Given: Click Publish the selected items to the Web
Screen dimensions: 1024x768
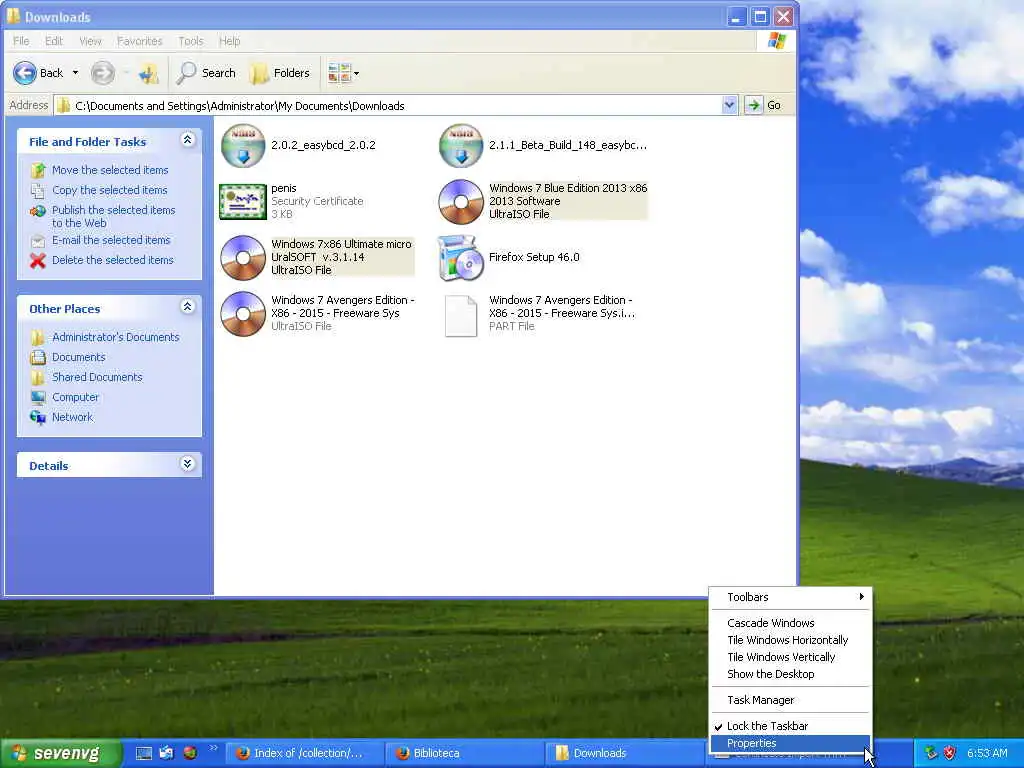Looking at the screenshot, I should coord(114,216).
